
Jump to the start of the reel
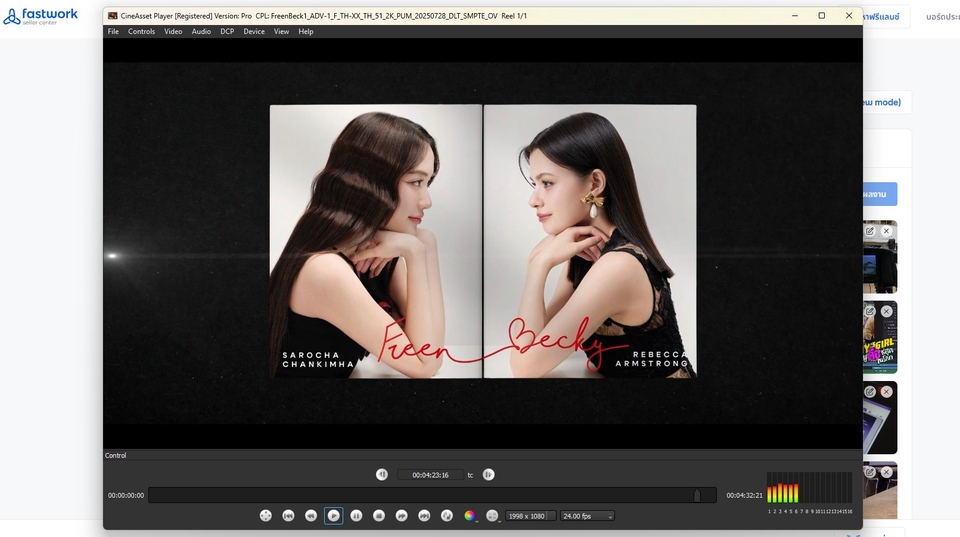click(x=288, y=516)
